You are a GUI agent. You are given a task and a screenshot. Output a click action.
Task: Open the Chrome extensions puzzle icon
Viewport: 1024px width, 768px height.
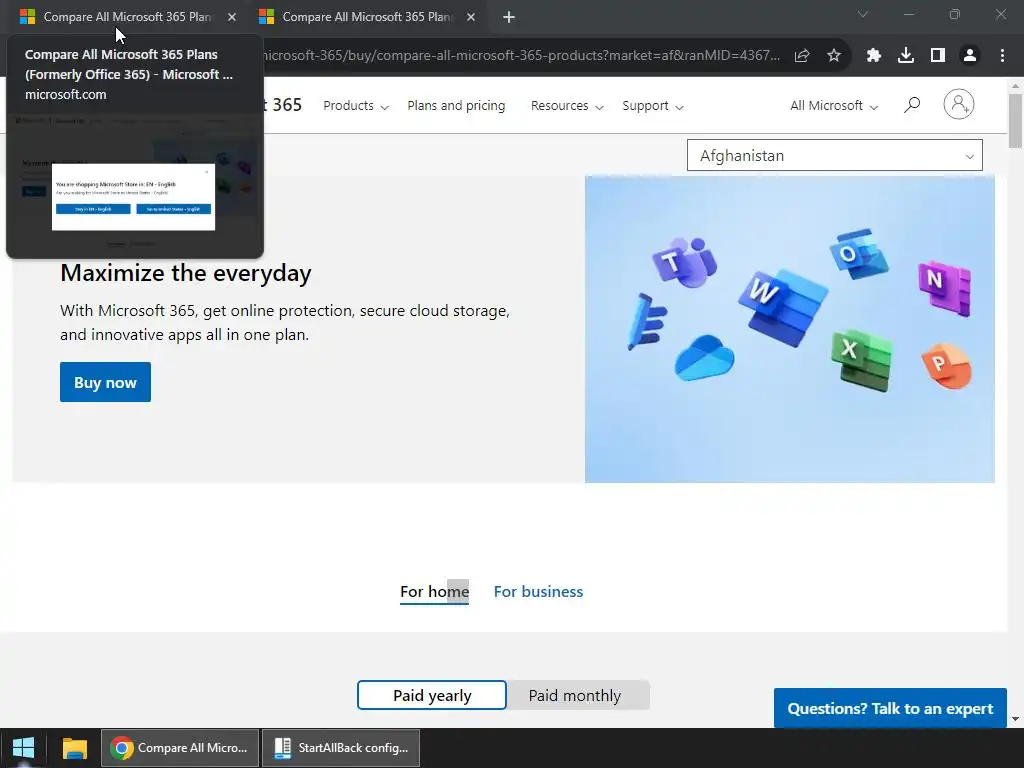point(874,56)
